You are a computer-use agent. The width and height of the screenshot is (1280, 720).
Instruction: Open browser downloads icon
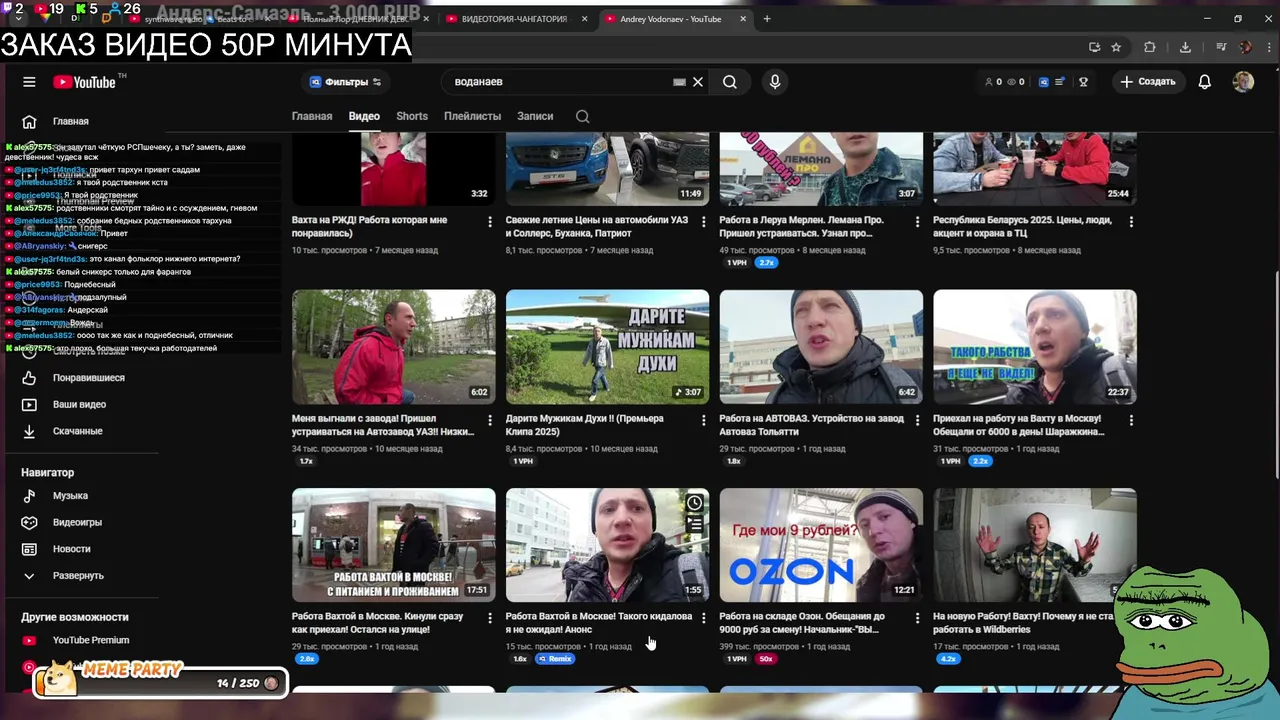[1185, 47]
